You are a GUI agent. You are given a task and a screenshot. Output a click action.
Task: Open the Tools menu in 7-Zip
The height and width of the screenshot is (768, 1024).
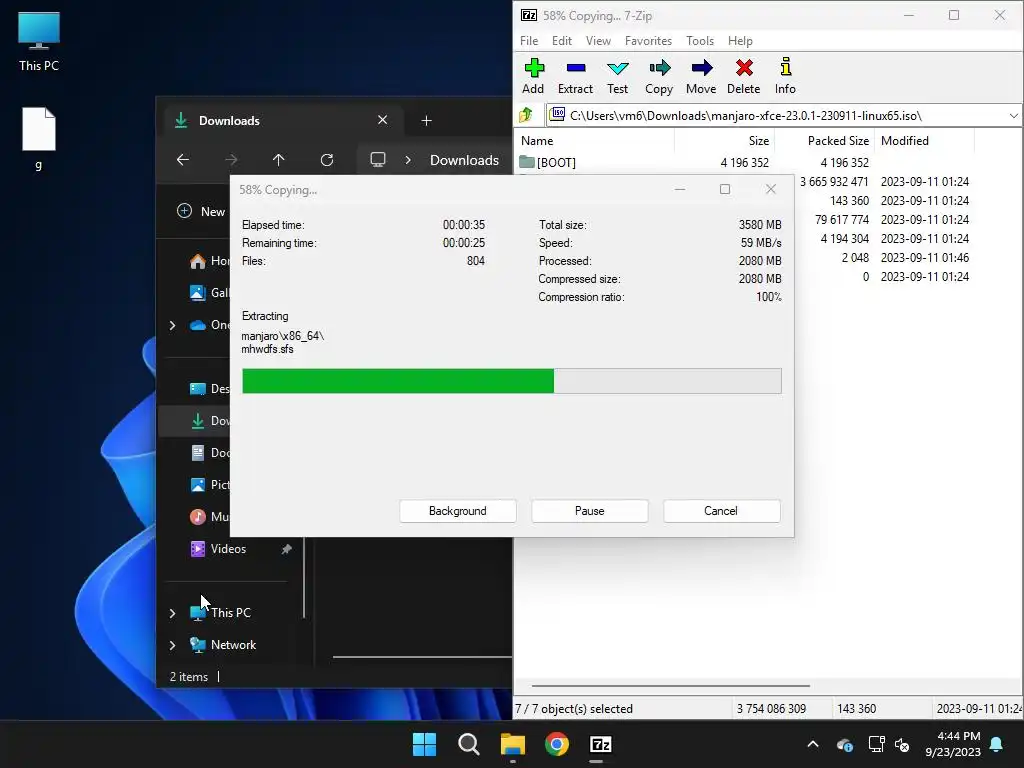[700, 40]
